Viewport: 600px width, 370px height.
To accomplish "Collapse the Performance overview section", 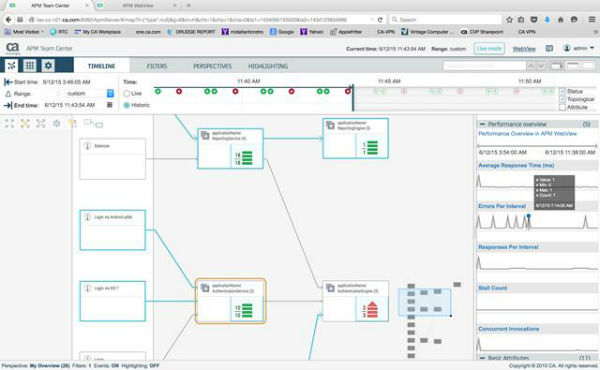I will [482, 124].
